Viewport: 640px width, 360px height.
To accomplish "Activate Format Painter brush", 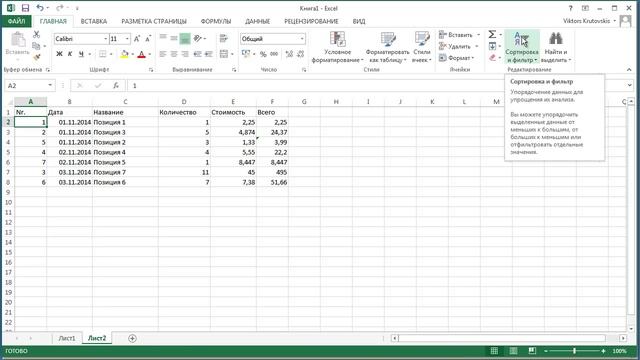I will [x=36, y=58].
